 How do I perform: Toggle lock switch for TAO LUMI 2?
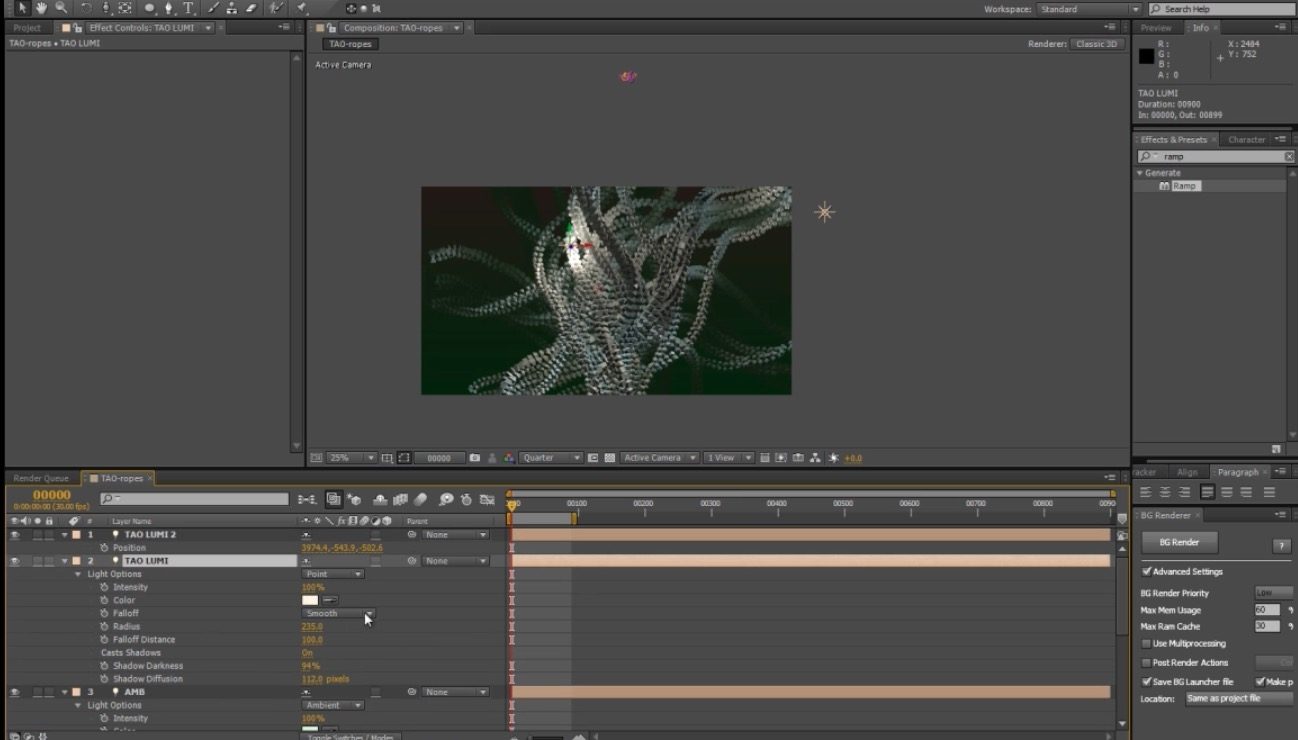(x=49, y=535)
